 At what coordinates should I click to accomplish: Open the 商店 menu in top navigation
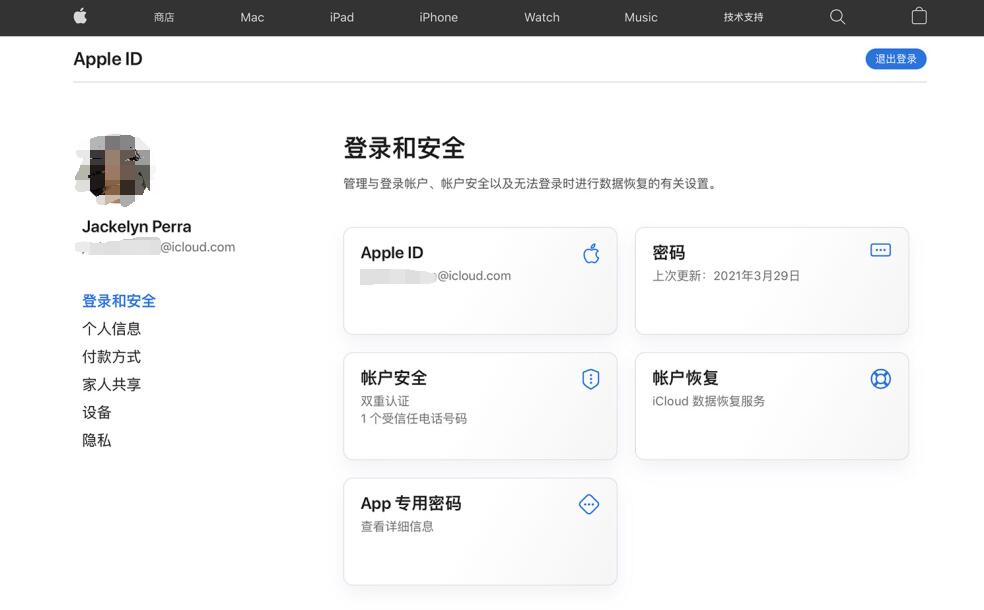[x=164, y=17]
